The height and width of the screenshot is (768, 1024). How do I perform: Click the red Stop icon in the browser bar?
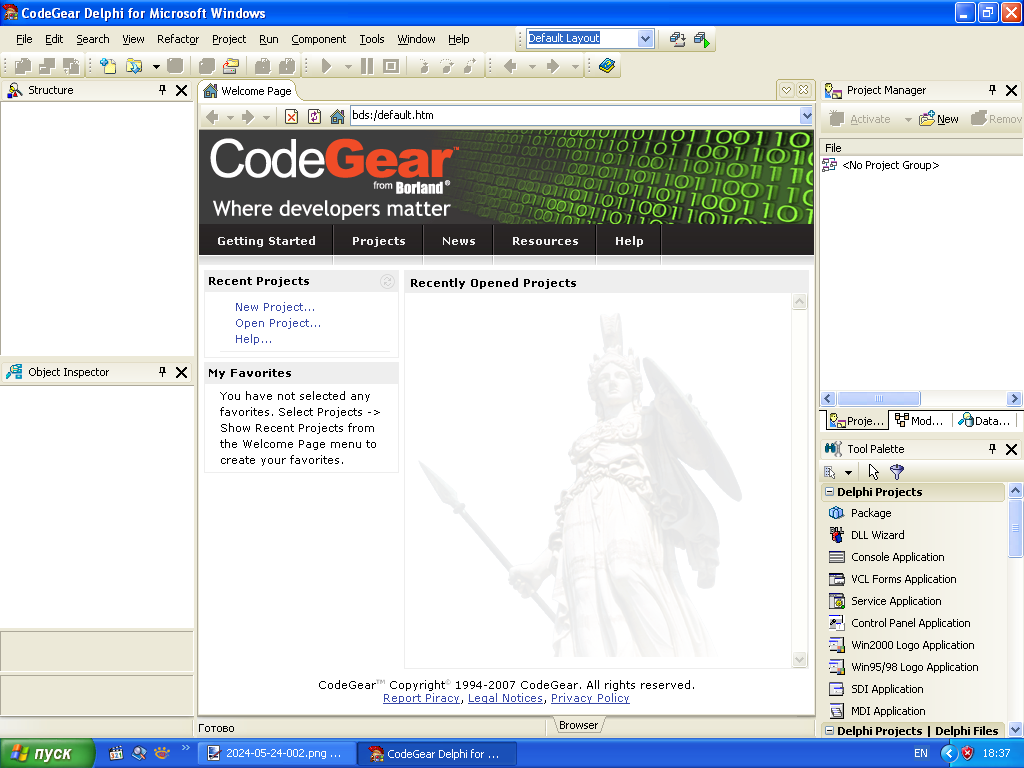click(x=291, y=117)
